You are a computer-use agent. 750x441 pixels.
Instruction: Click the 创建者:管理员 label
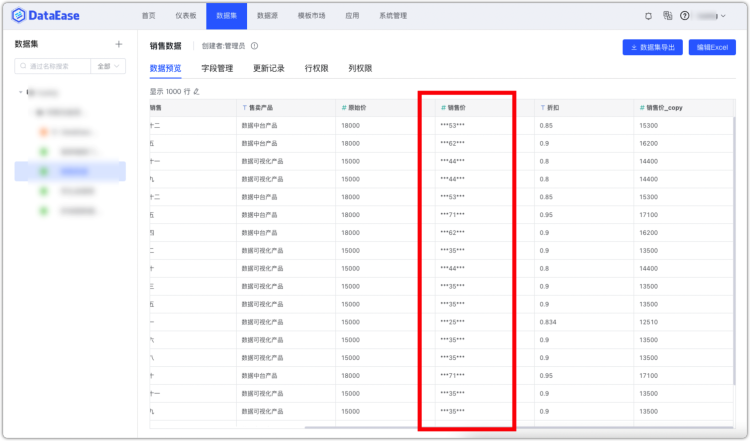click(223, 46)
